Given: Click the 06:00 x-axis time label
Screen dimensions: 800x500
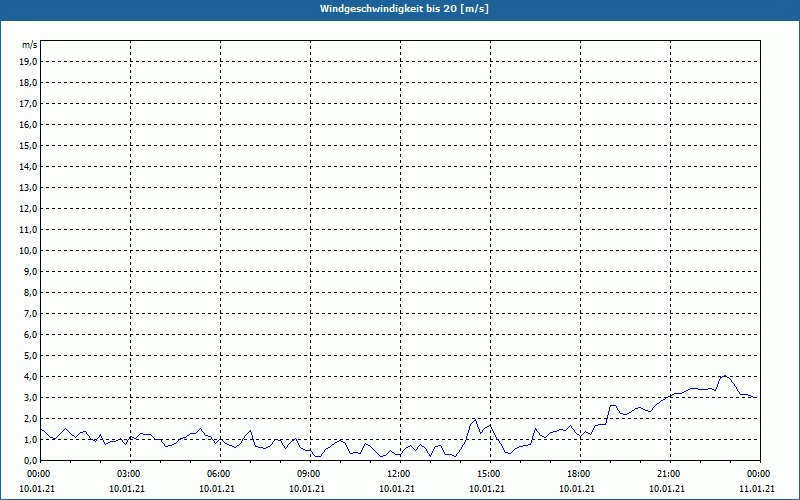Looking at the screenshot, I should pyautogui.click(x=219, y=474).
